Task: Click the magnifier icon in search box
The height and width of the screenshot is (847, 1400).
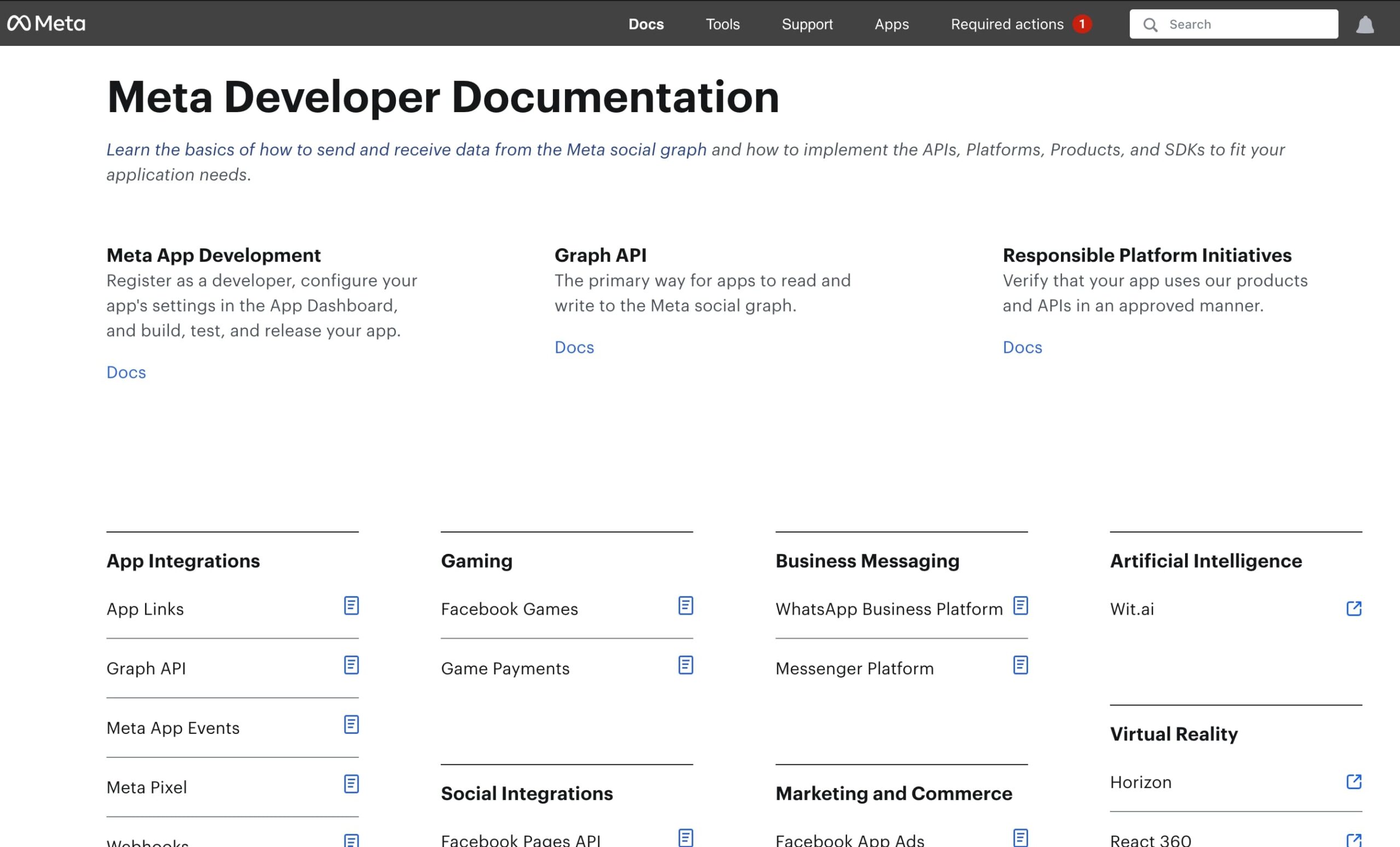Action: [1150, 25]
